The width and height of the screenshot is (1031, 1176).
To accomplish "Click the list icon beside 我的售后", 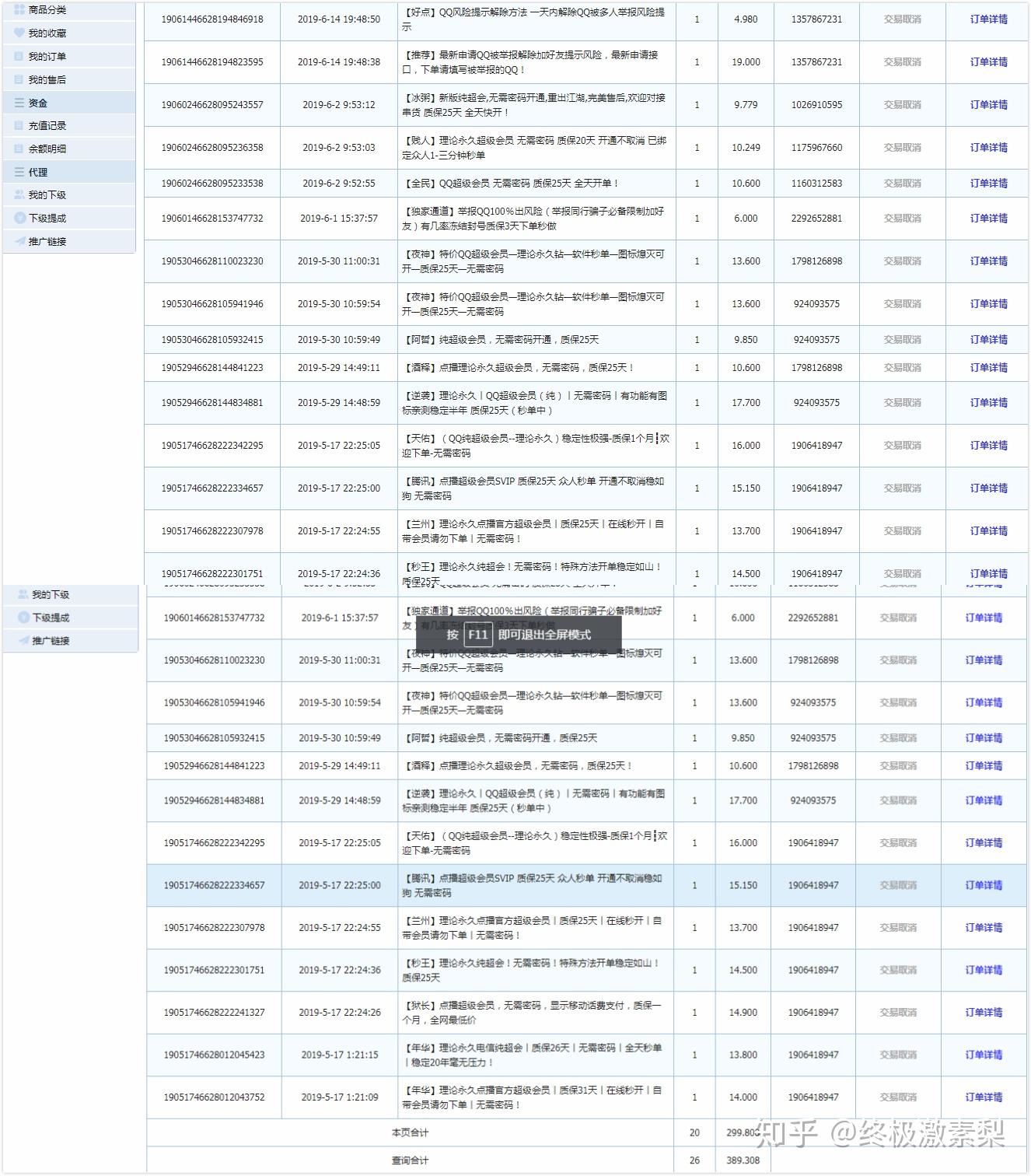I will coord(19,79).
